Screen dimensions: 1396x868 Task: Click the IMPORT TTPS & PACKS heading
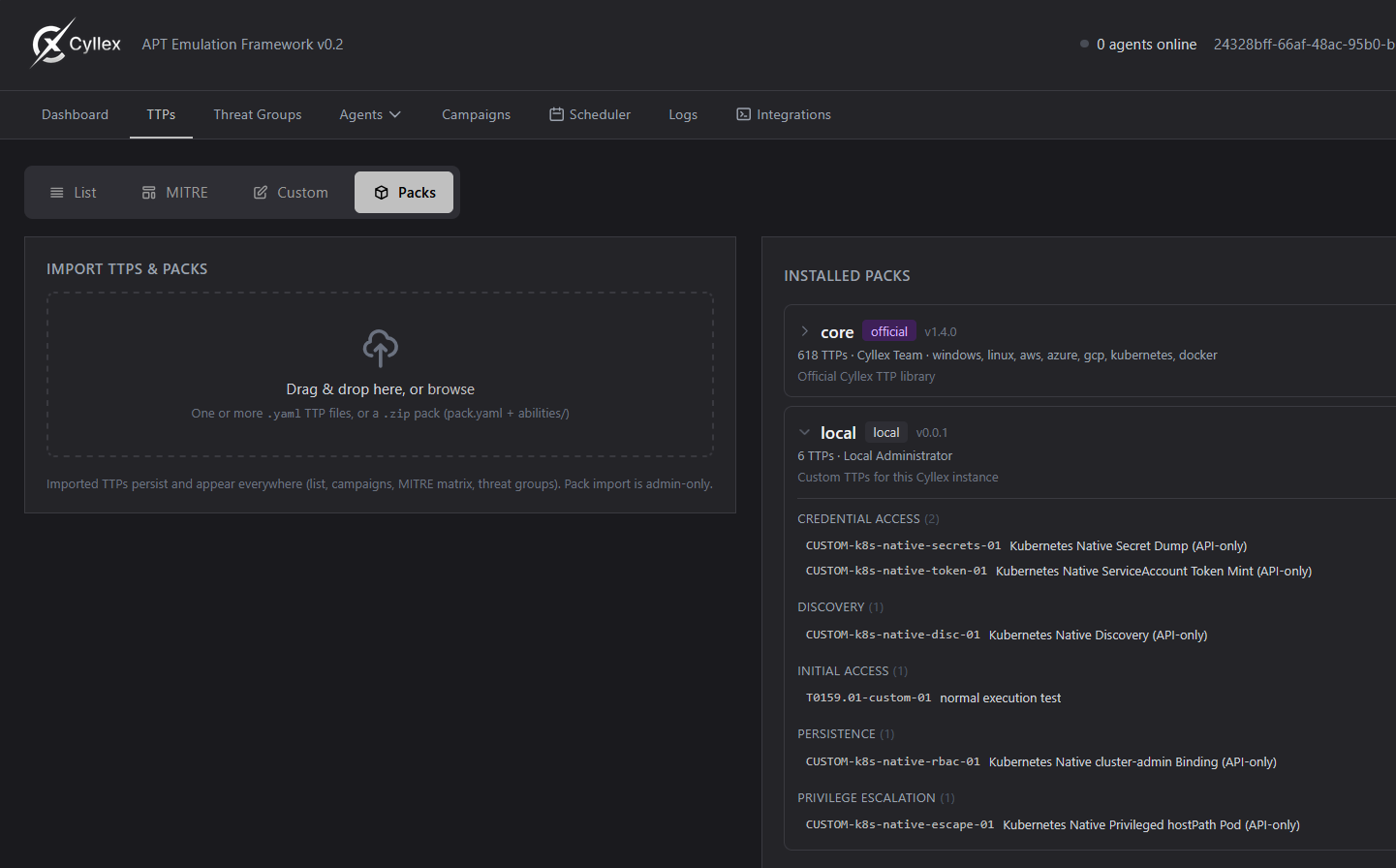pyautogui.click(x=127, y=269)
